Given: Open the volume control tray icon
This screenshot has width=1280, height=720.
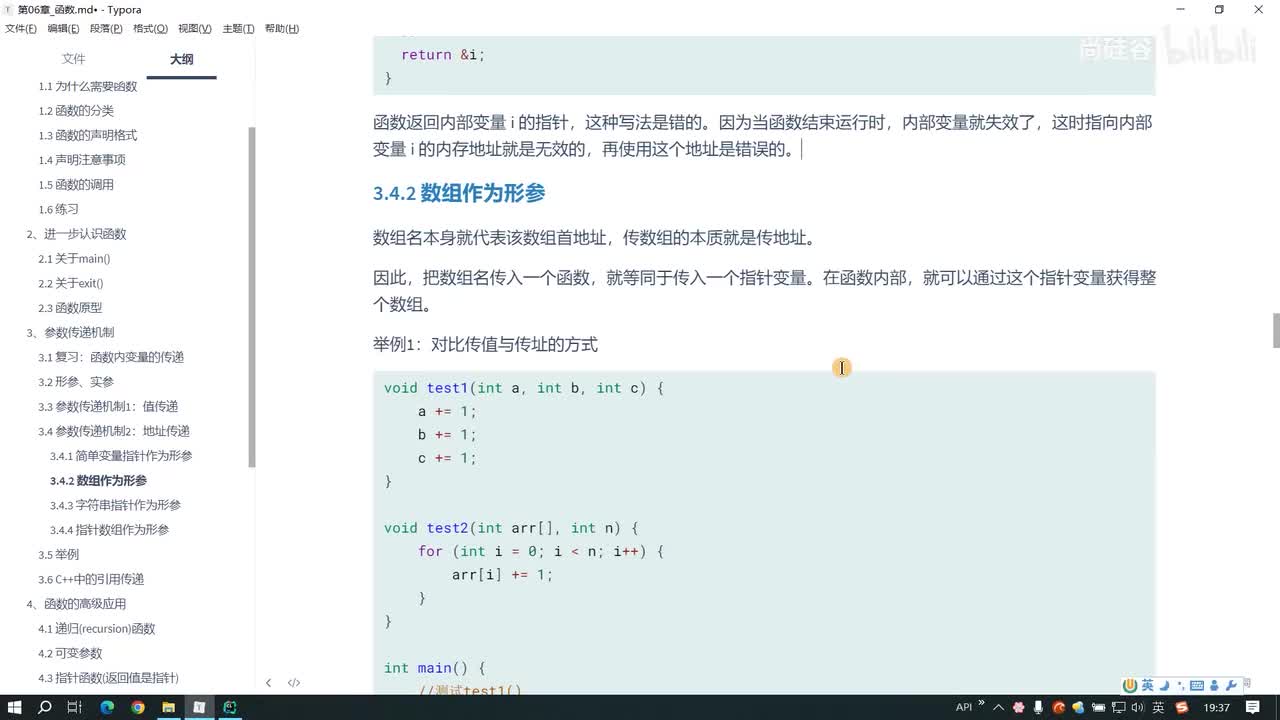Looking at the screenshot, I should [1140, 707].
